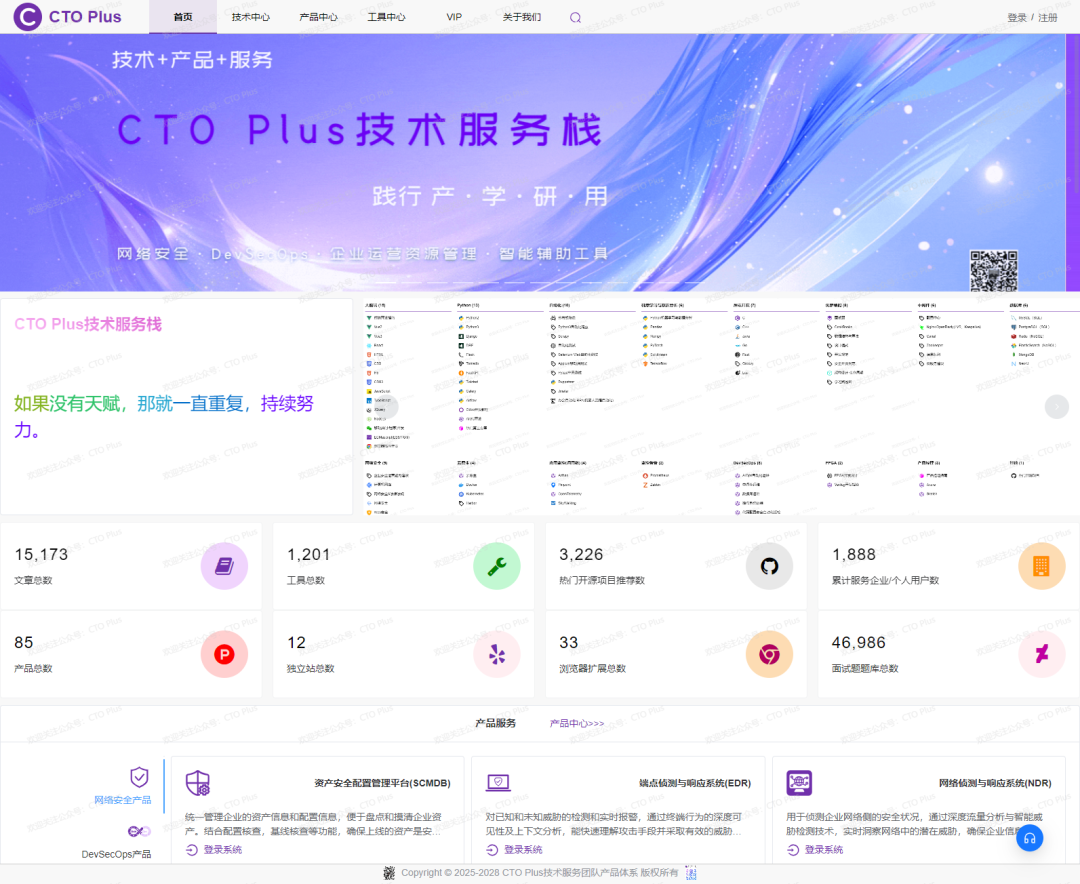Select the 首页 navigation tab

point(183,17)
